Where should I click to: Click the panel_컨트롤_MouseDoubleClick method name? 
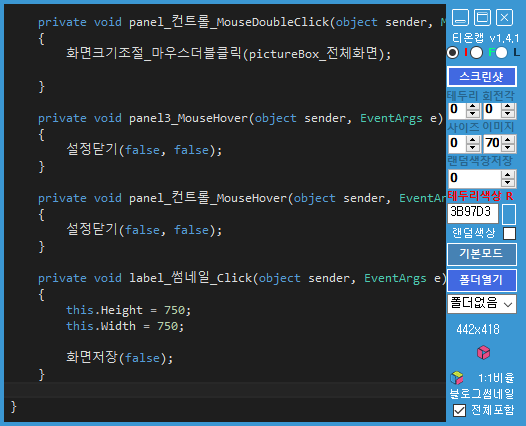coord(229,22)
